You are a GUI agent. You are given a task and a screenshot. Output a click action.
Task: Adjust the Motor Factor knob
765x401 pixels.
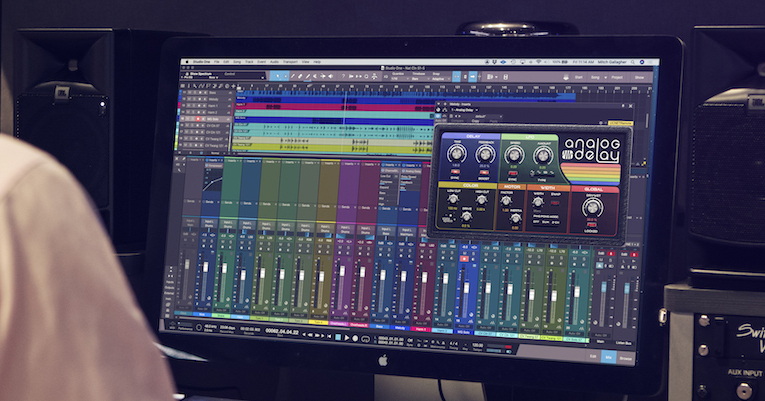tap(506, 200)
